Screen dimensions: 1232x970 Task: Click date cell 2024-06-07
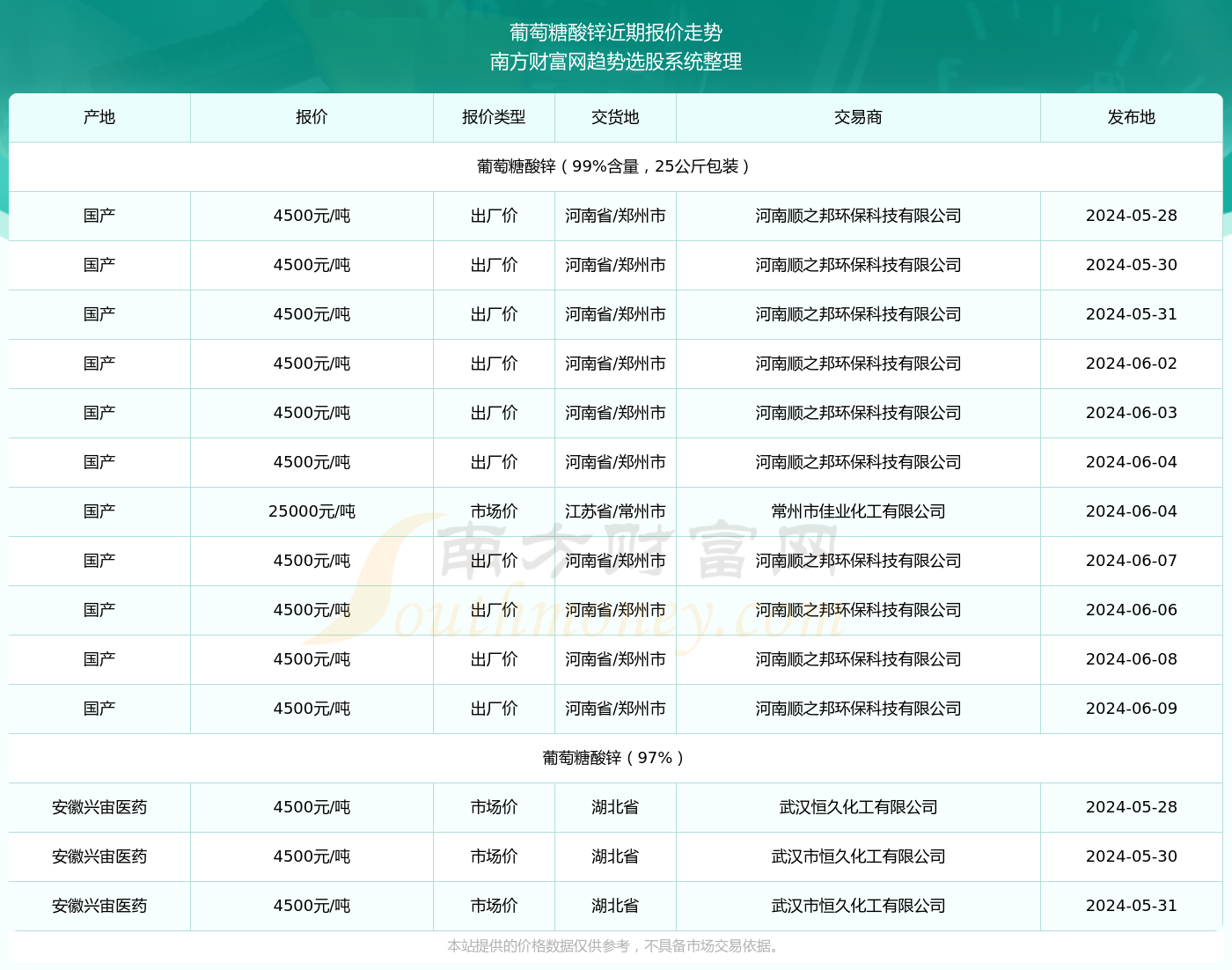[x=1132, y=561]
